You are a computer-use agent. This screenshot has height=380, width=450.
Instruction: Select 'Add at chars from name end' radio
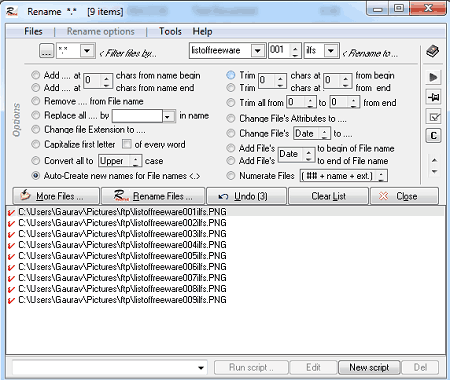(35, 88)
